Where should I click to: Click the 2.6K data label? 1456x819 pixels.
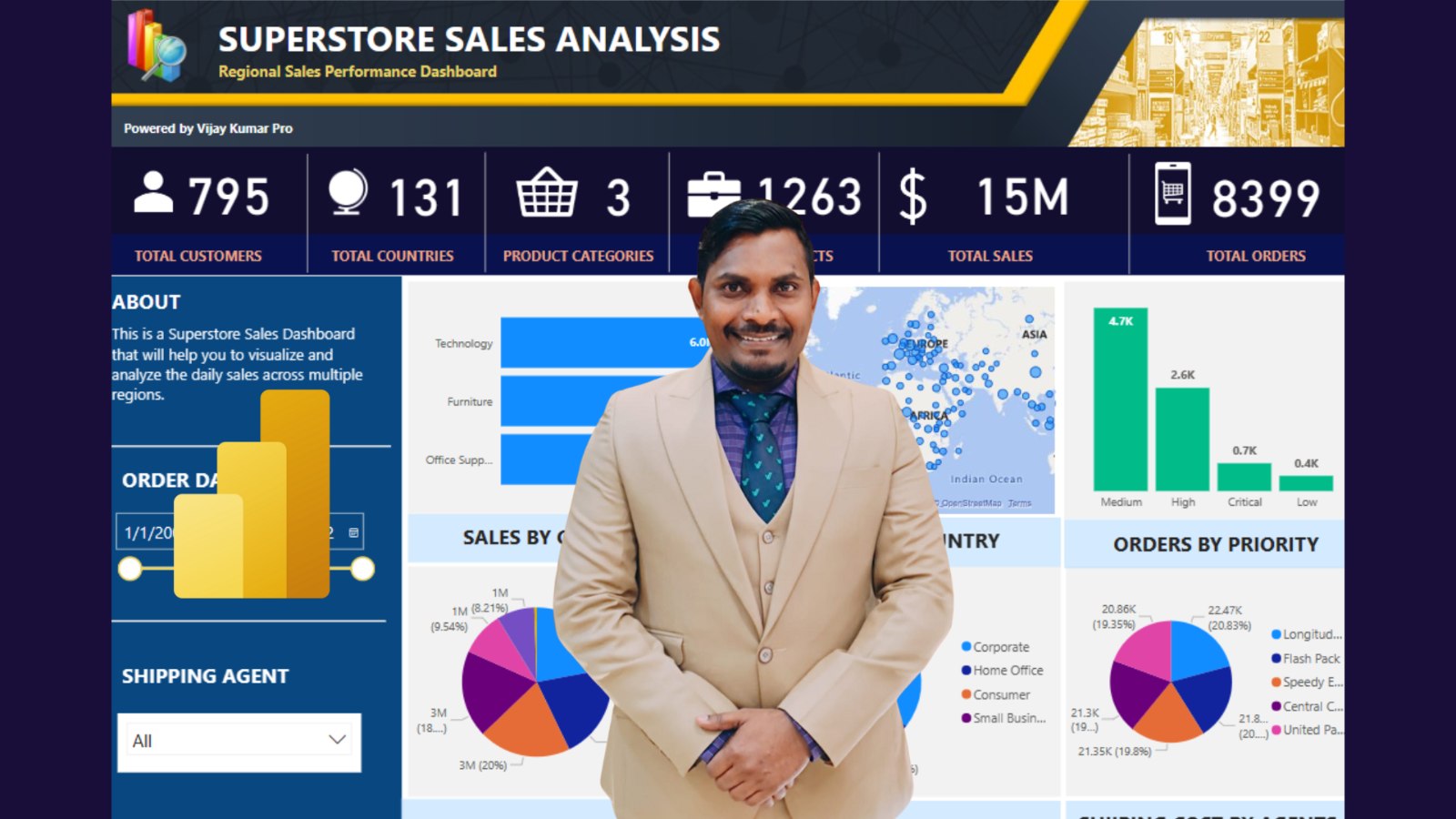1182,375
